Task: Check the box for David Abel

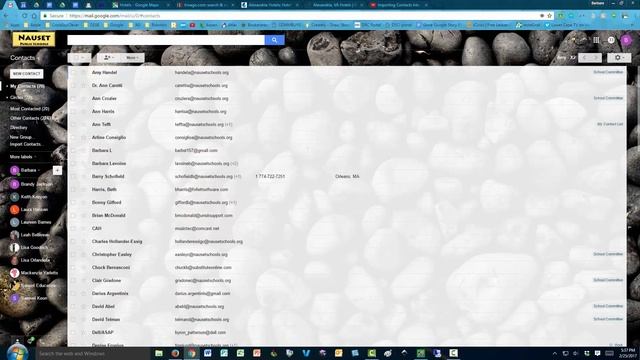Action: coord(73,307)
